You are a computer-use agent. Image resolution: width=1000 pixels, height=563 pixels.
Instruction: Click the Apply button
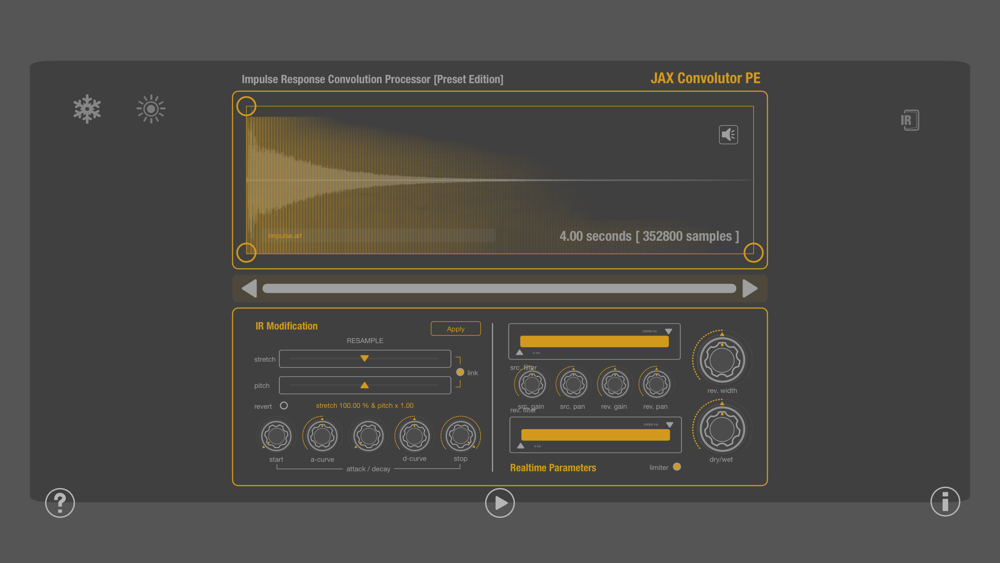pos(455,329)
